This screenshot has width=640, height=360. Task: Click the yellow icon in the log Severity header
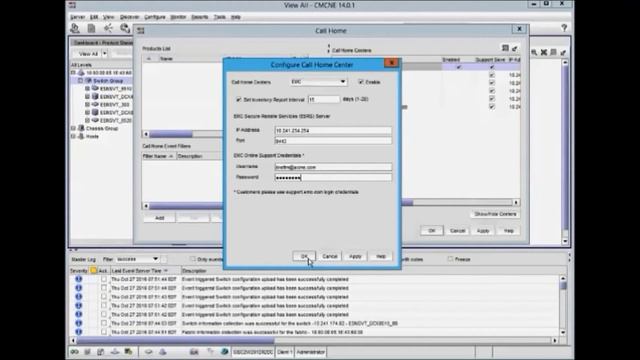[x=93, y=270]
